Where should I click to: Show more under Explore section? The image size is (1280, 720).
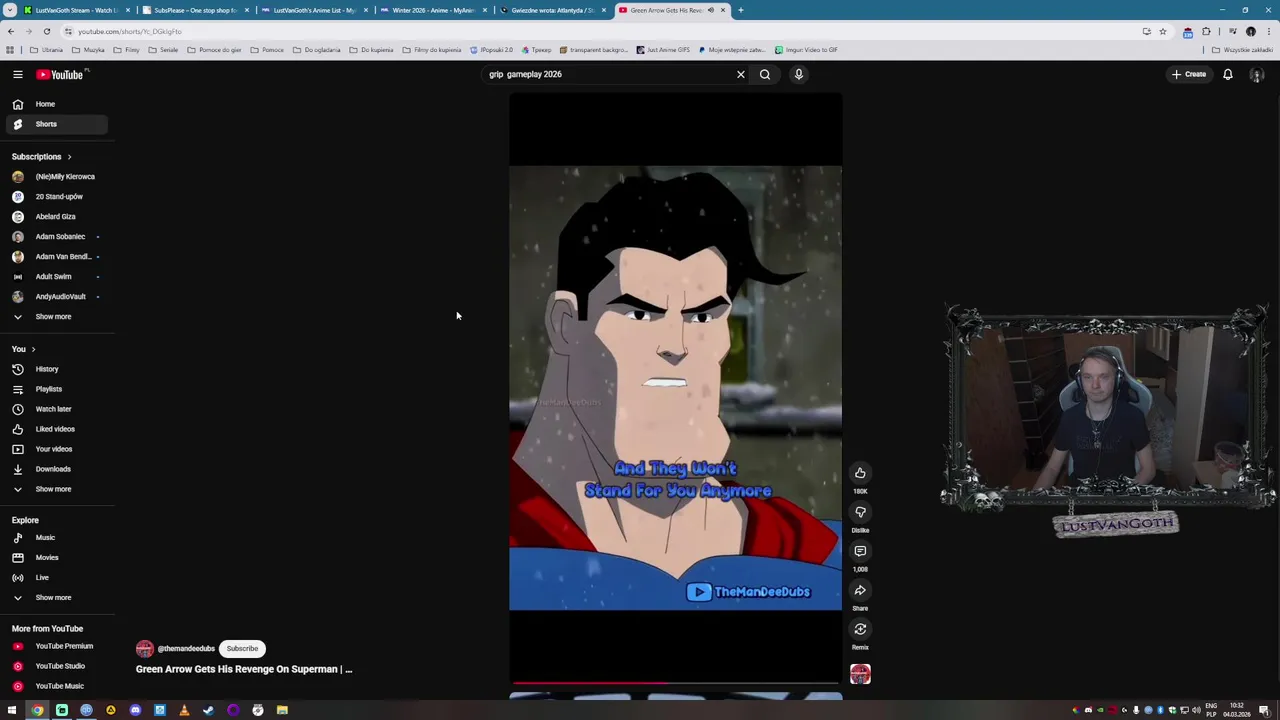(x=57, y=597)
